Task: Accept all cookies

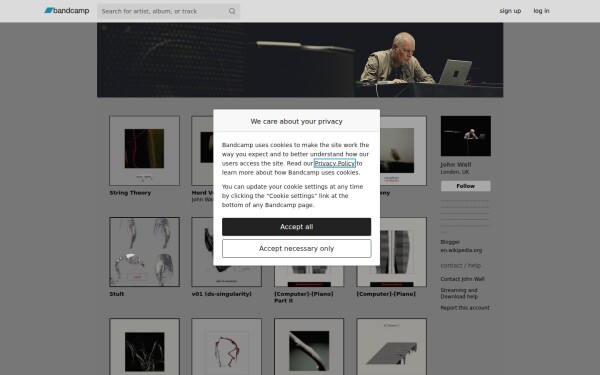Action: [296, 227]
